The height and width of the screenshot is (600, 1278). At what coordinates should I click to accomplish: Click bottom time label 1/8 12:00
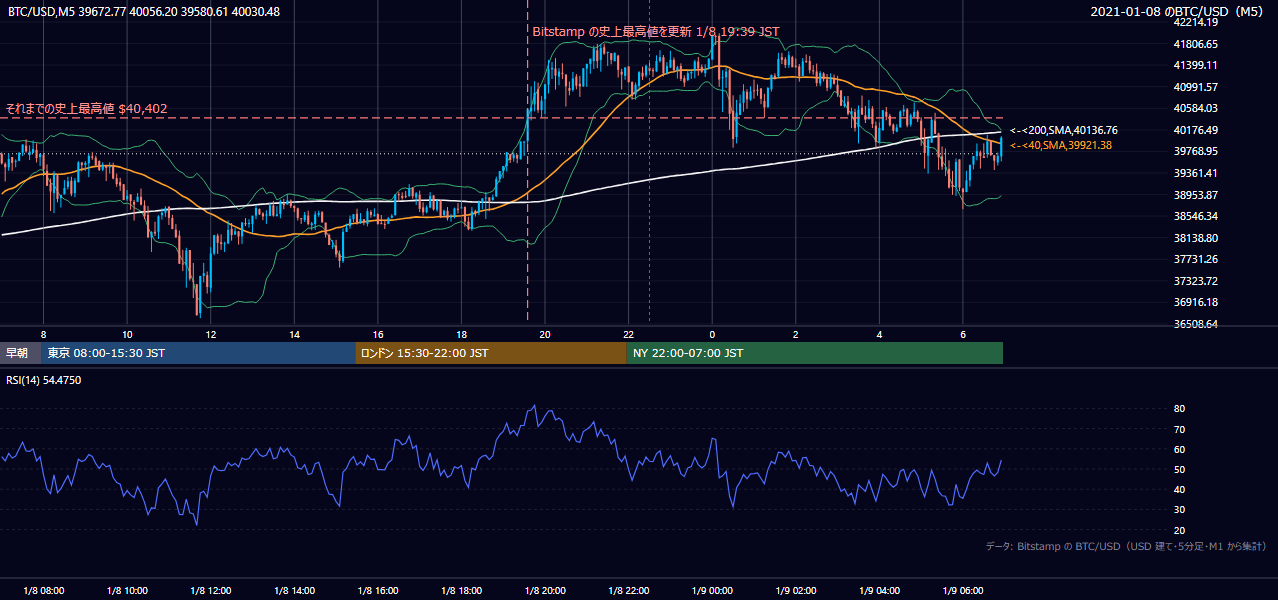[x=211, y=590]
